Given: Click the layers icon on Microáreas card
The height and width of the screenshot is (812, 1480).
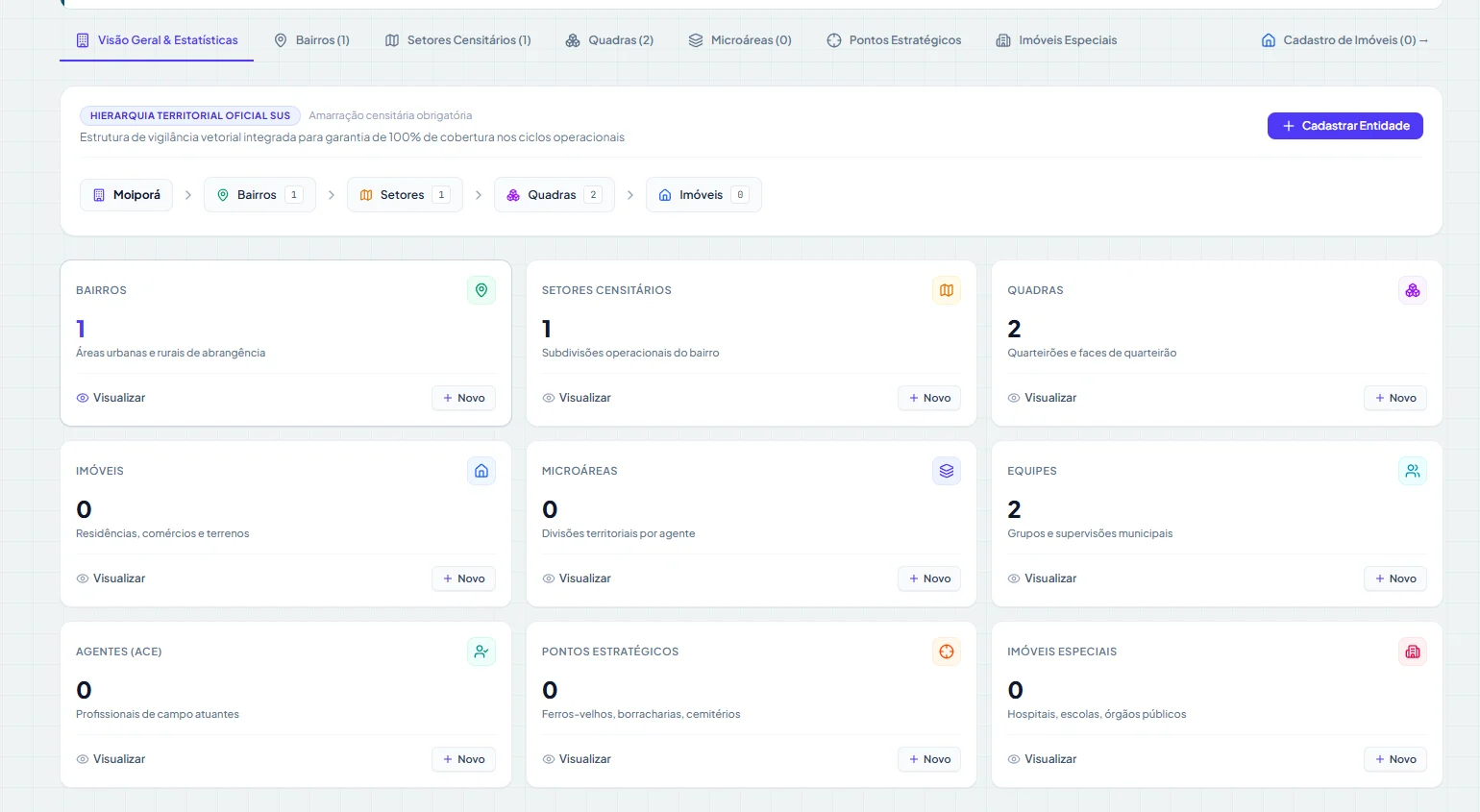Looking at the screenshot, I should (947, 471).
